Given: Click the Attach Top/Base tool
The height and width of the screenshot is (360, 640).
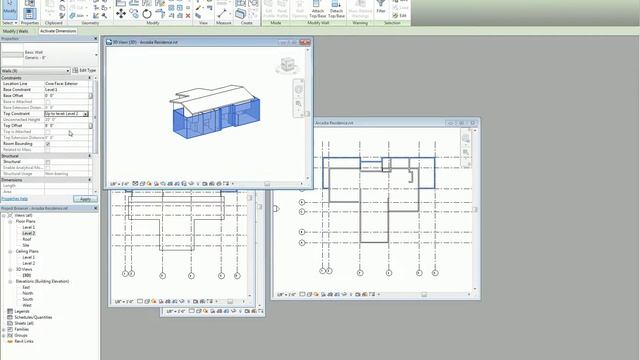Looking at the screenshot, I should point(318,9).
